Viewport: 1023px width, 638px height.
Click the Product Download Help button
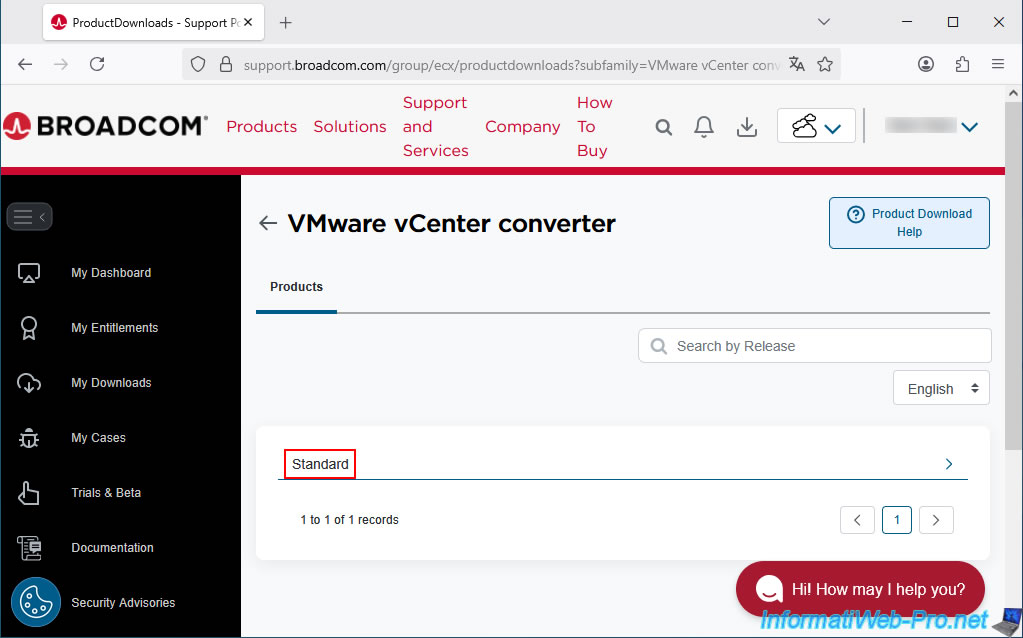(909, 222)
